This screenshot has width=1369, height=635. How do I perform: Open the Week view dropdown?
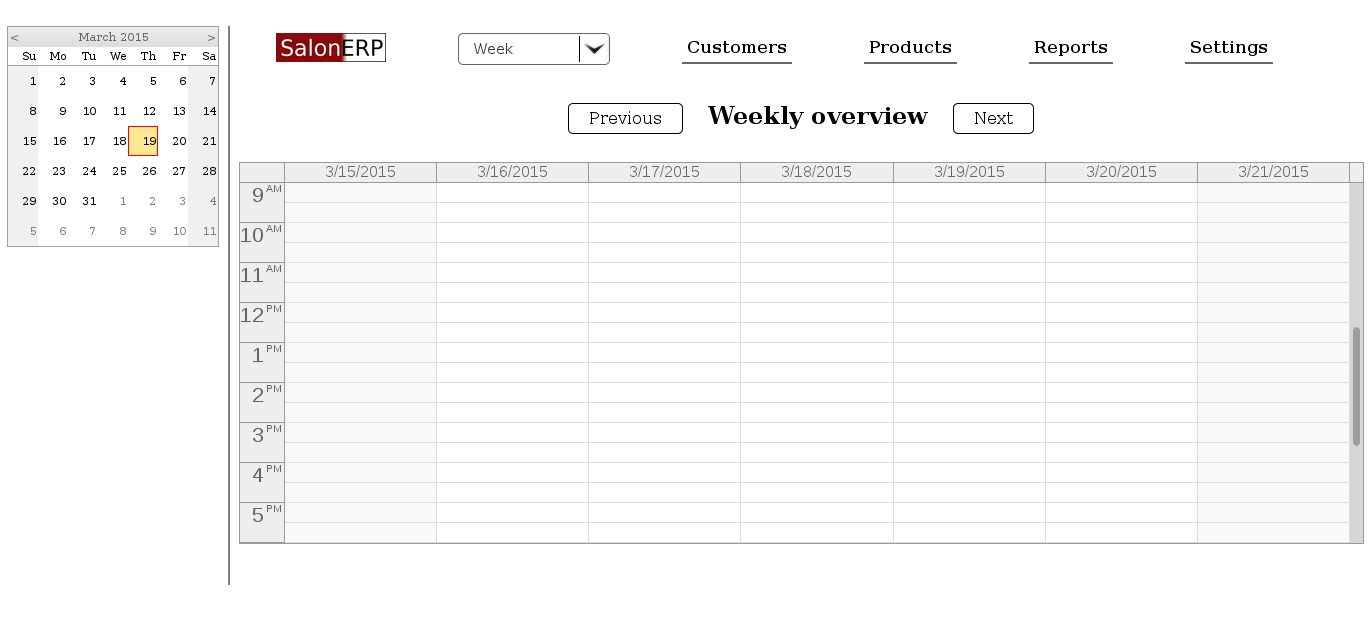coord(520,48)
